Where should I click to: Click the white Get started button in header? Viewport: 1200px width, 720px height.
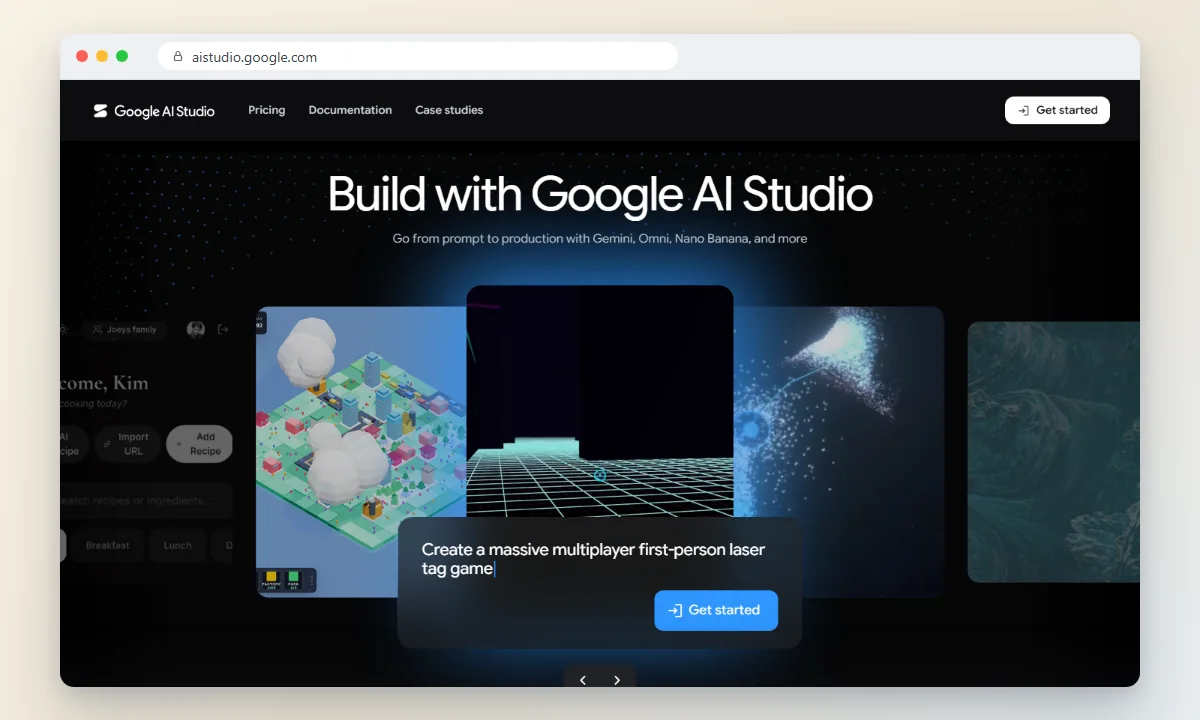(1057, 110)
